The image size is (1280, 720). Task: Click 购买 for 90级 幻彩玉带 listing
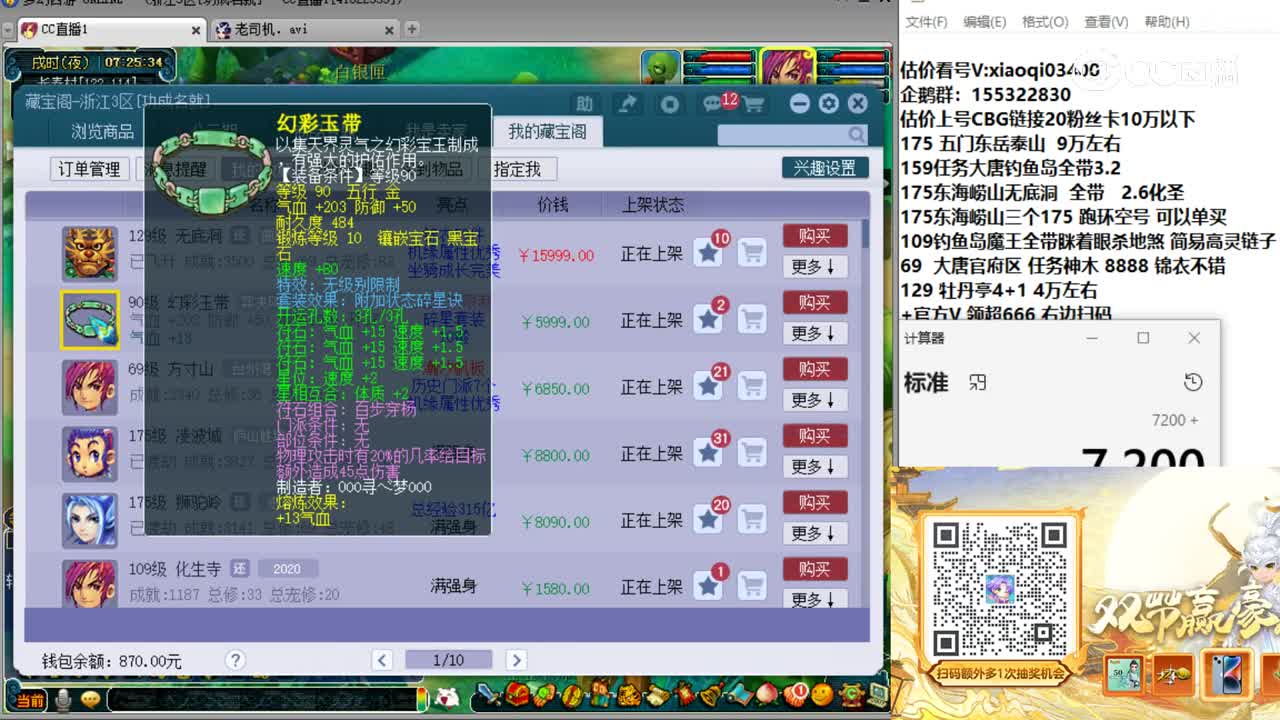(x=815, y=302)
